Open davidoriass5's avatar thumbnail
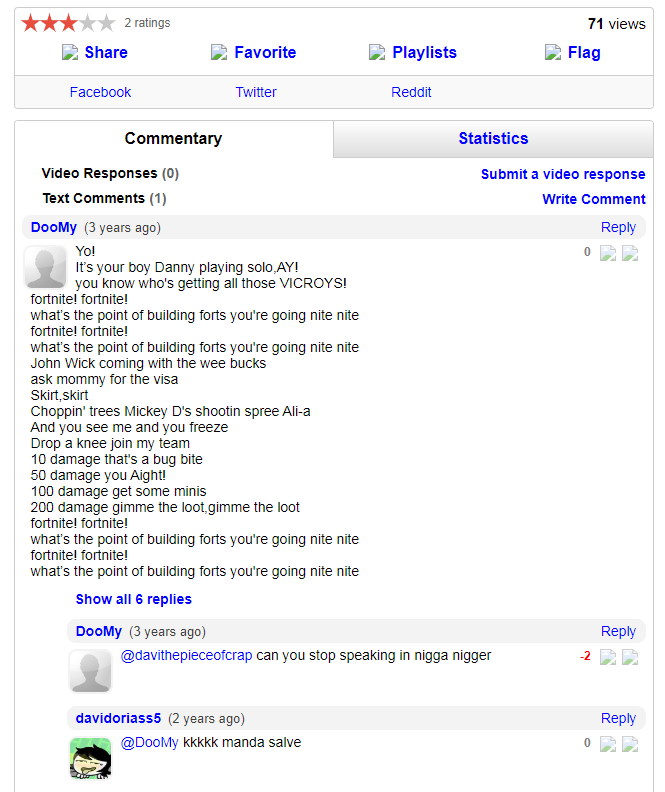665x792 pixels. (x=90, y=758)
